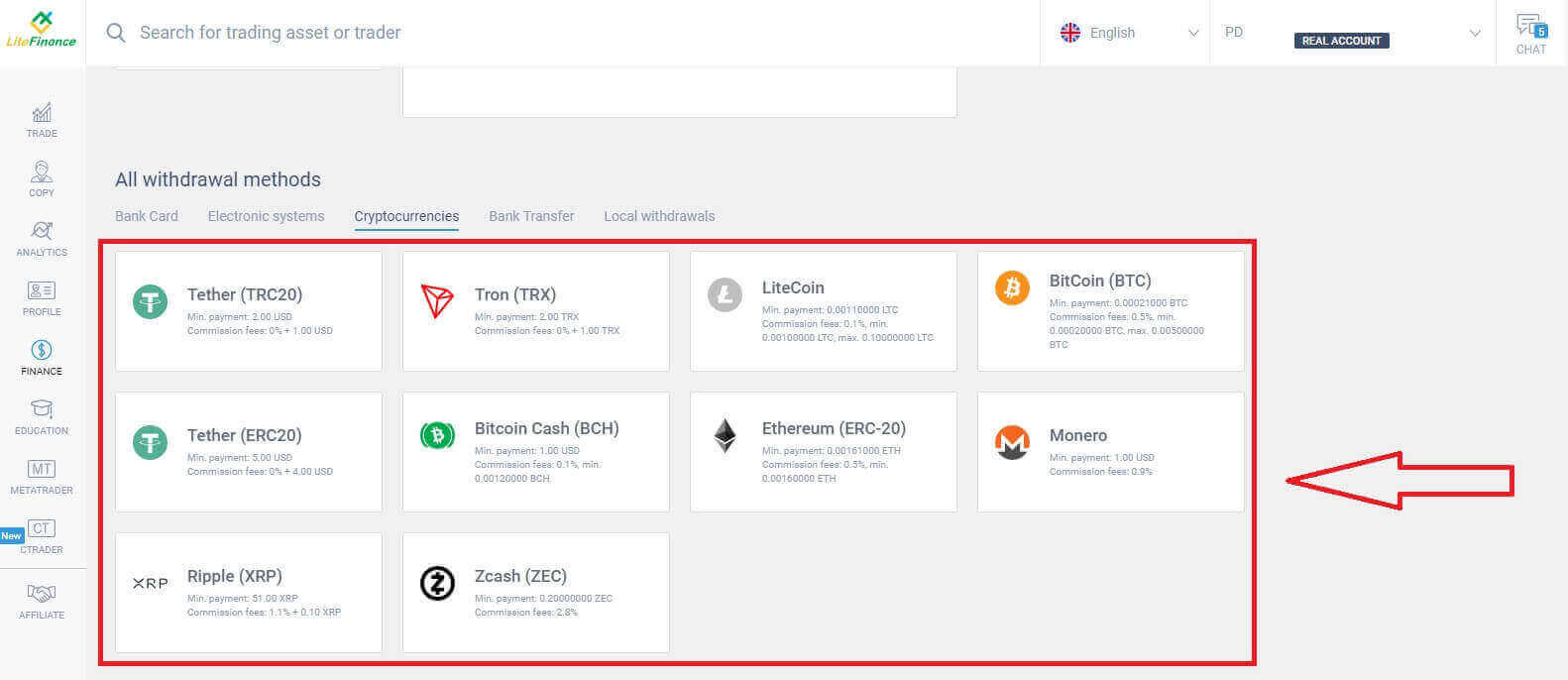Screen dimensions: 1568x680
Task: Click the Tron TRX logo icon
Action: (x=437, y=301)
